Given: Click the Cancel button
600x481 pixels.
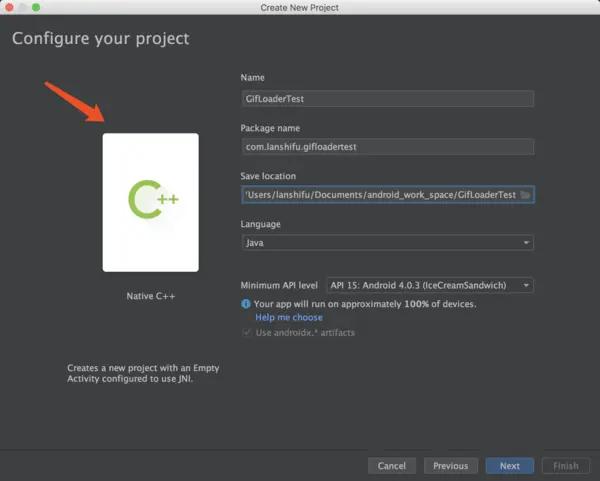Looking at the screenshot, I should (392, 466).
